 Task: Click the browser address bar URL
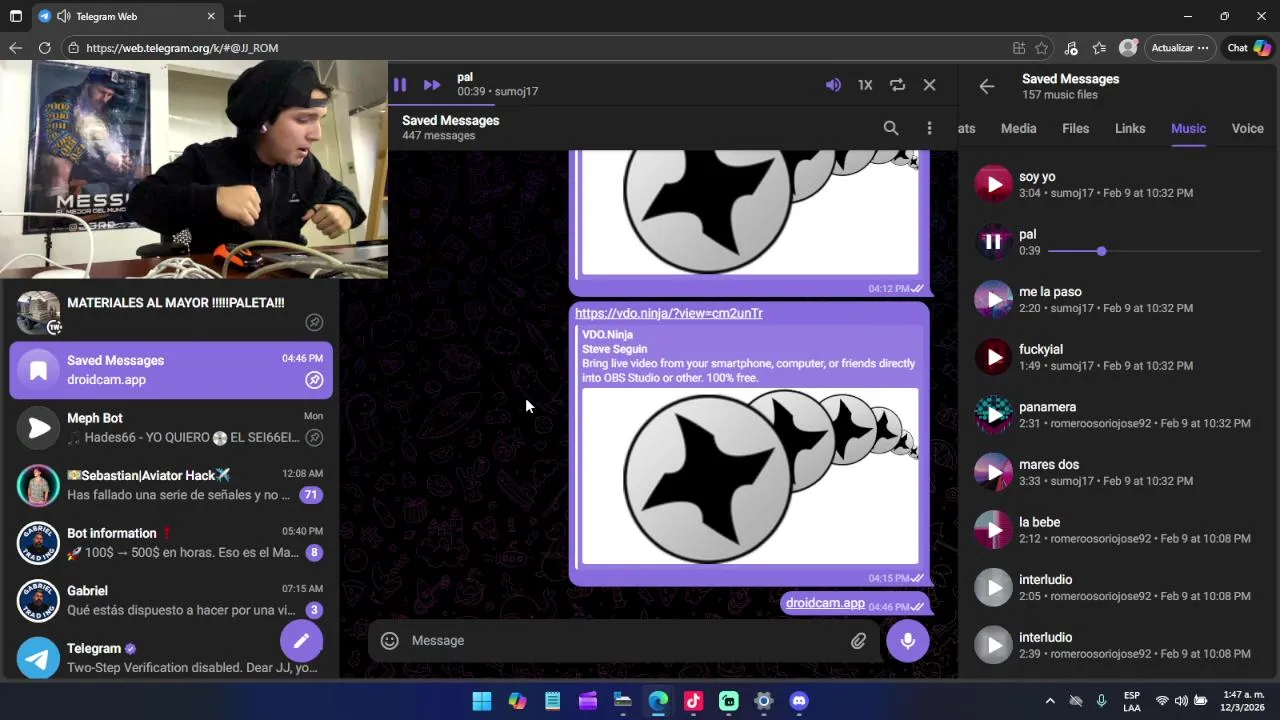(182, 48)
